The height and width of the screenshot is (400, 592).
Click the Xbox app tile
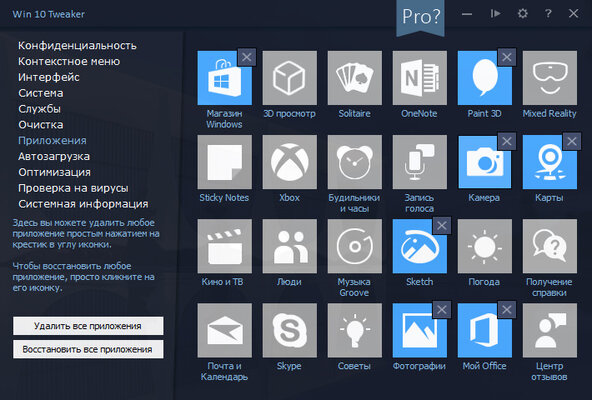[290, 162]
